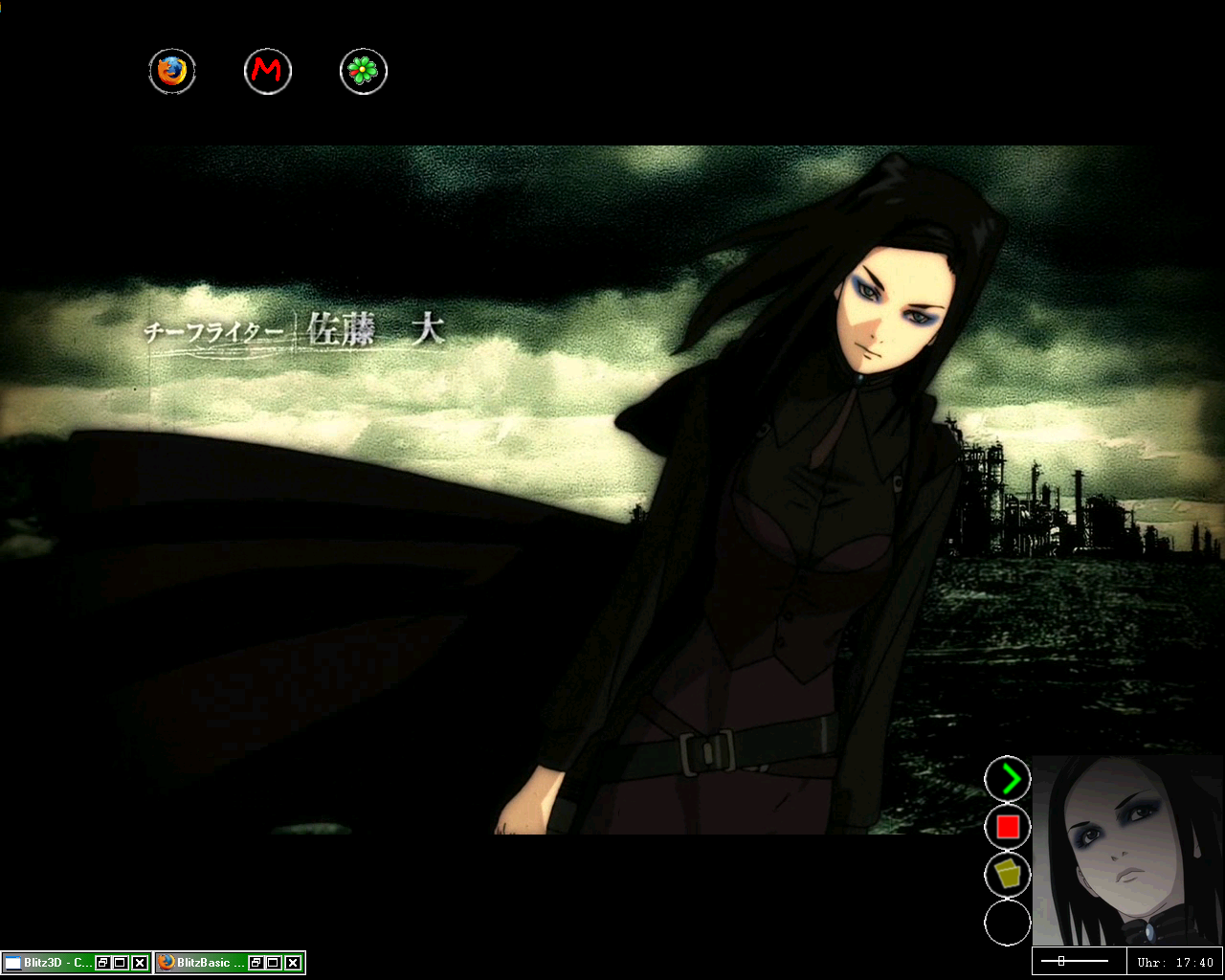Start ICQ via the green flower icon
1225x980 pixels.
tap(364, 72)
